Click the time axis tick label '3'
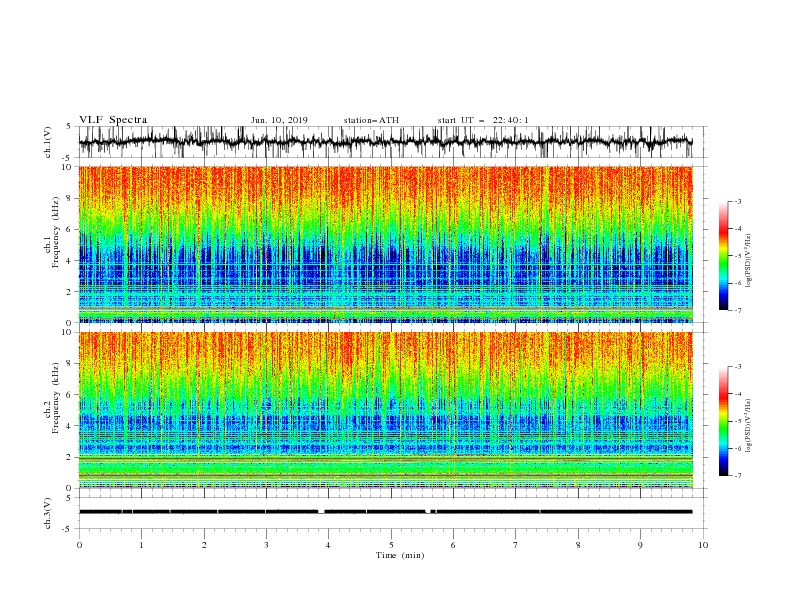Image resolution: width=792 pixels, height=612 pixels. tap(266, 545)
